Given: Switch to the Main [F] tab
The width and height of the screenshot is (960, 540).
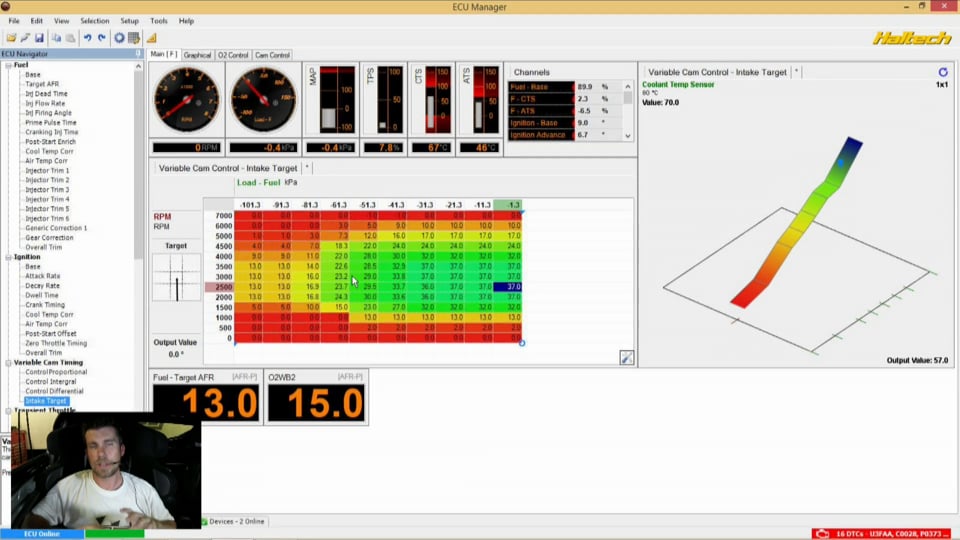Looking at the screenshot, I should pos(163,54).
